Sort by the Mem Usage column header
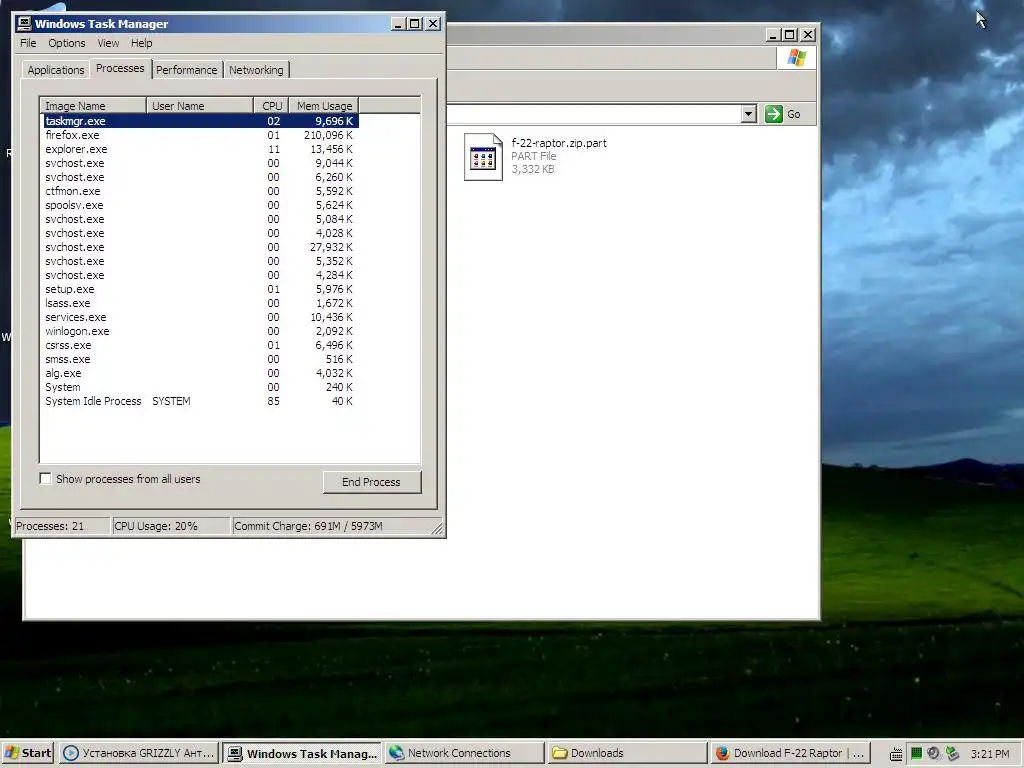1024x768 pixels. pyautogui.click(x=324, y=106)
